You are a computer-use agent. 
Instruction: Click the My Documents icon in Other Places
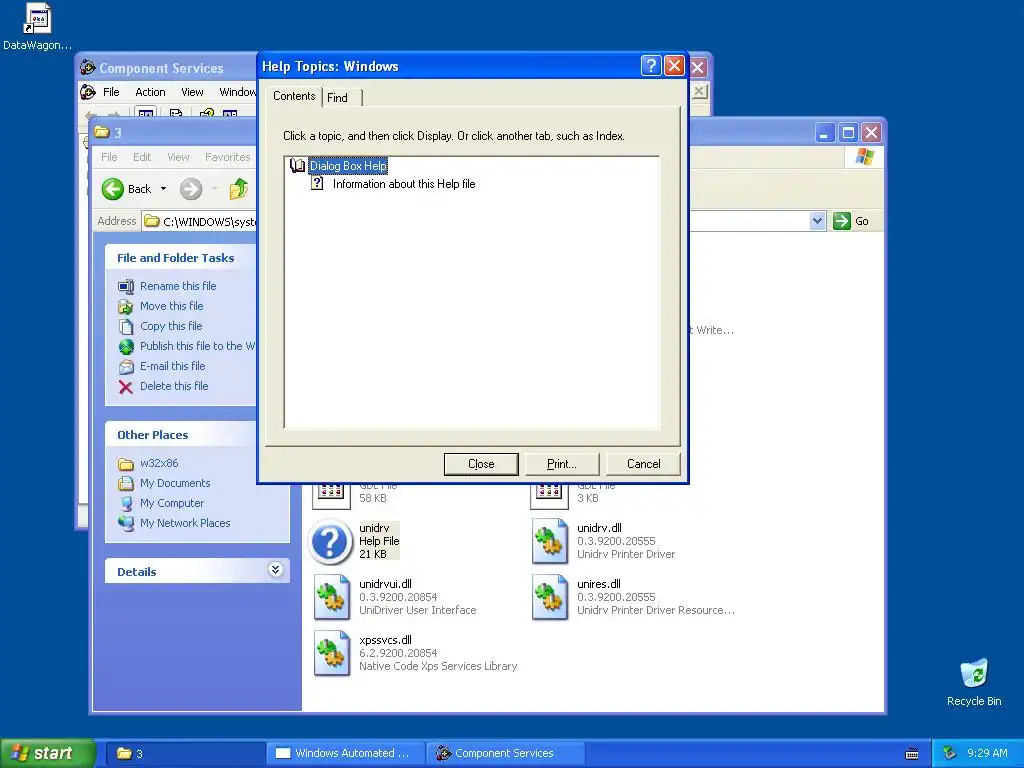[126, 483]
